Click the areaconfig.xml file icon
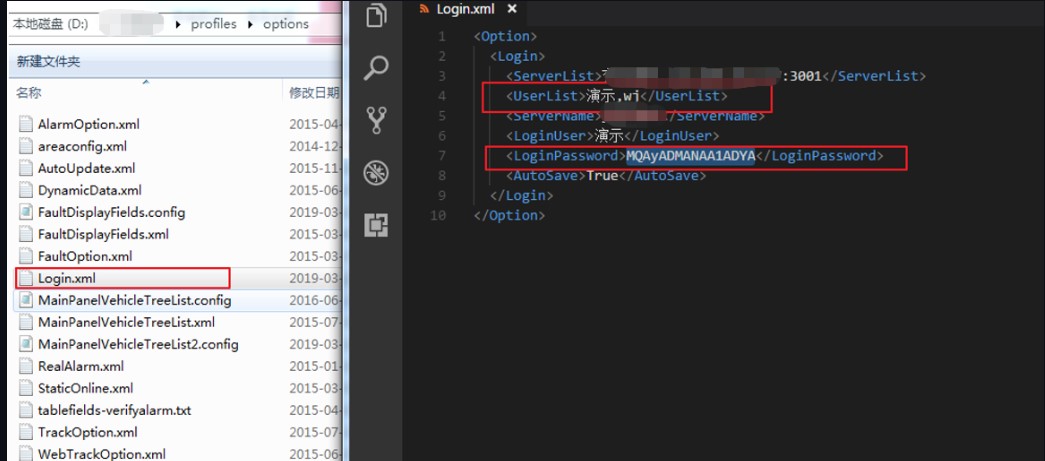Image resolution: width=1045 pixels, height=461 pixels. click(x=26, y=147)
